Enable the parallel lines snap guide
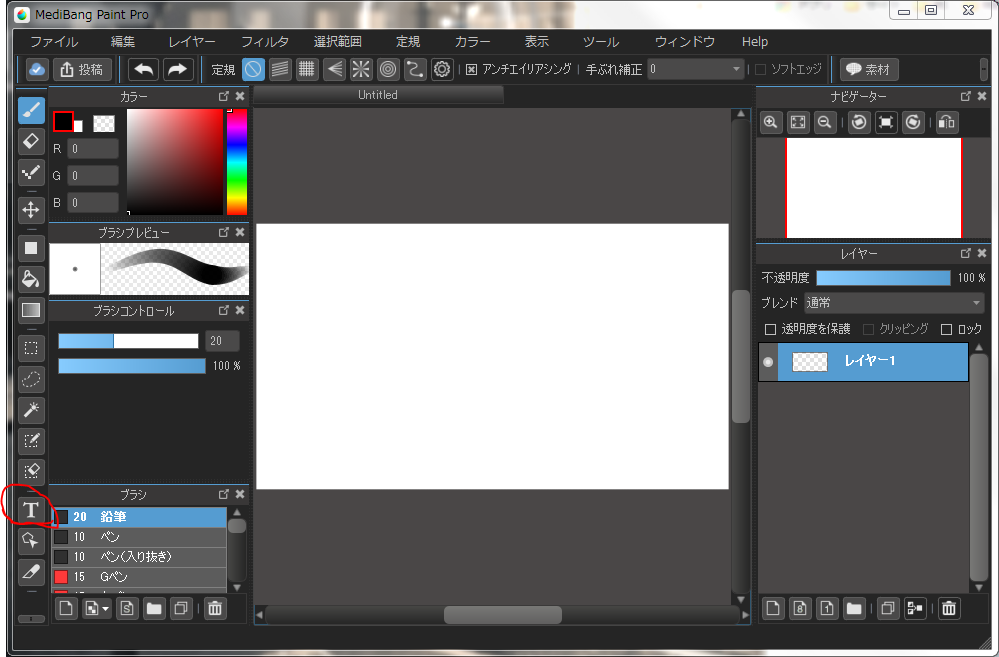The height and width of the screenshot is (657, 999). coord(280,69)
